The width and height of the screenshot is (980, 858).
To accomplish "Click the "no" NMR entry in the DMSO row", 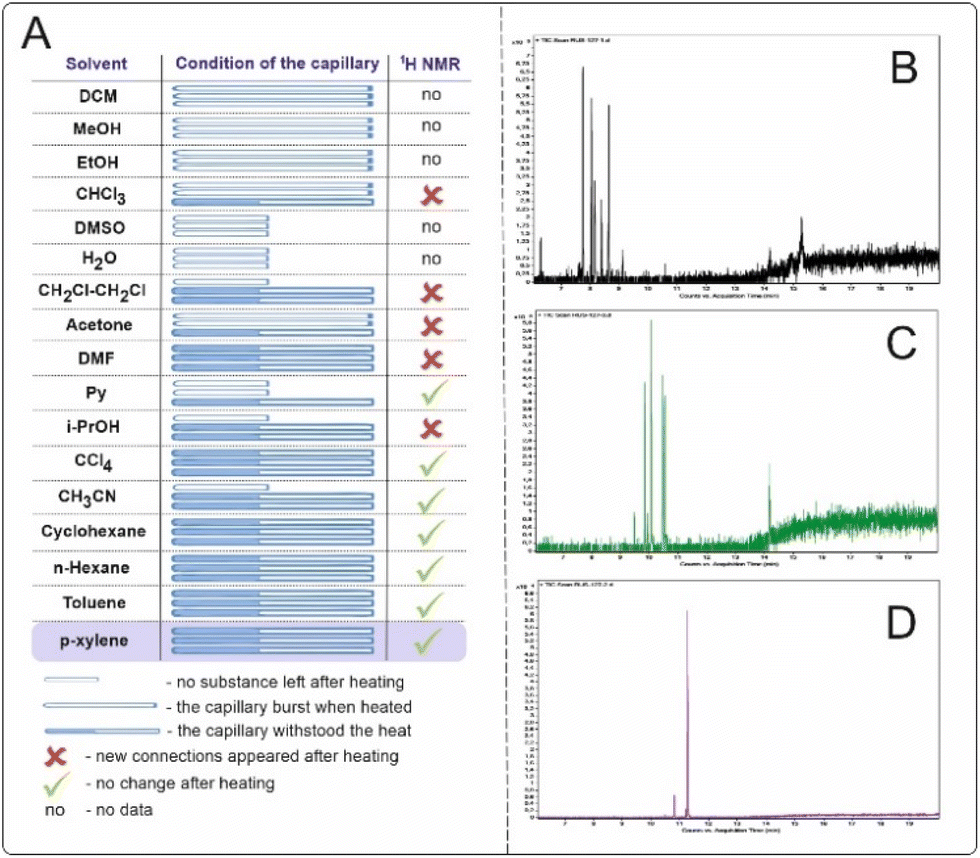I will point(431,227).
